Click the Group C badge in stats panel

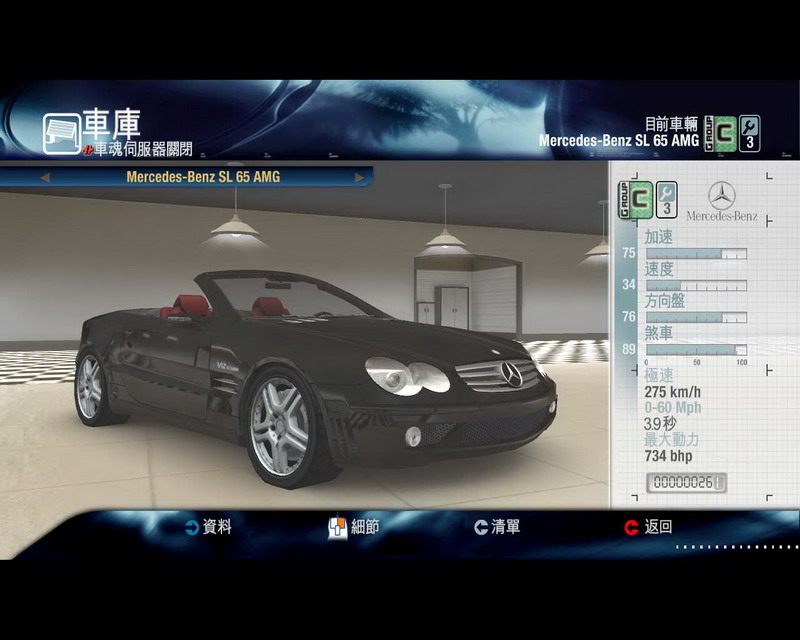(636, 199)
